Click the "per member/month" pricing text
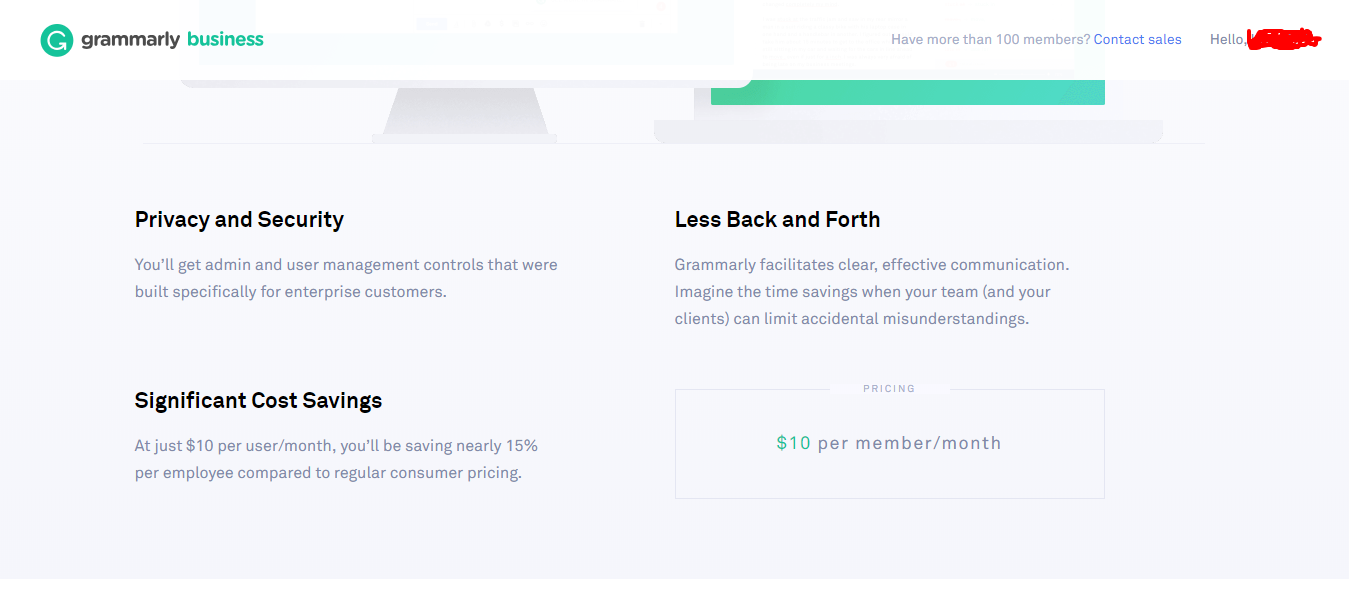The width and height of the screenshot is (1349, 596). click(909, 443)
